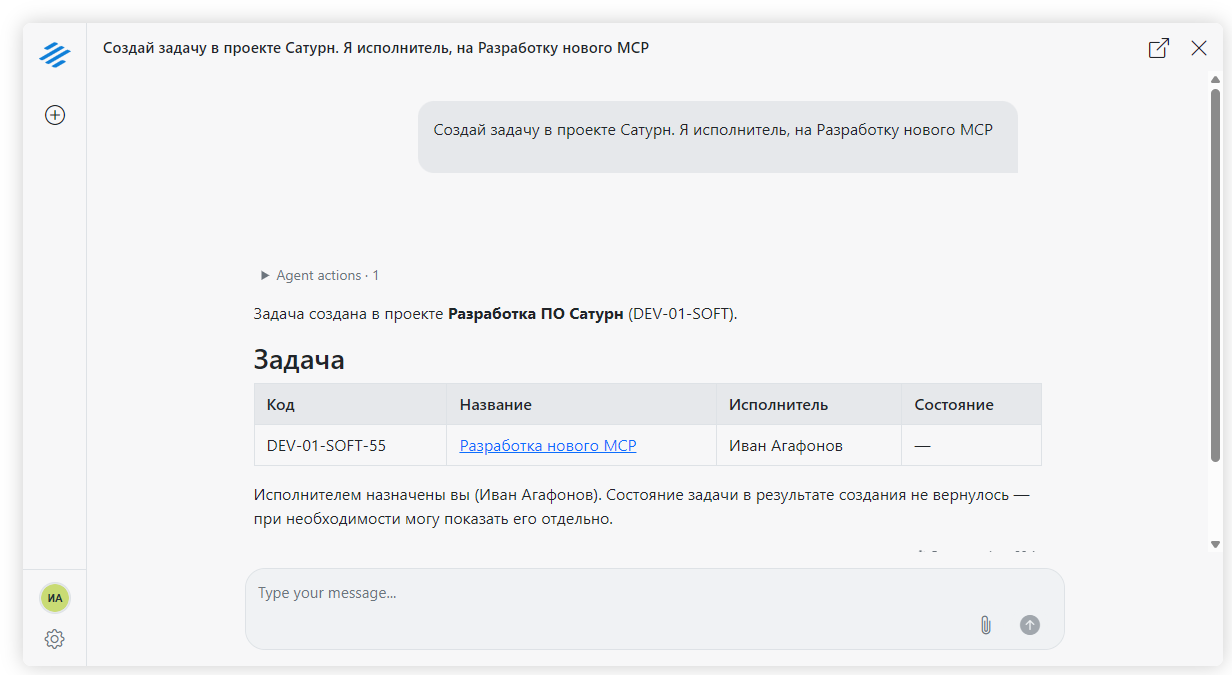Click the scrollbar down arrow

(x=1215, y=544)
